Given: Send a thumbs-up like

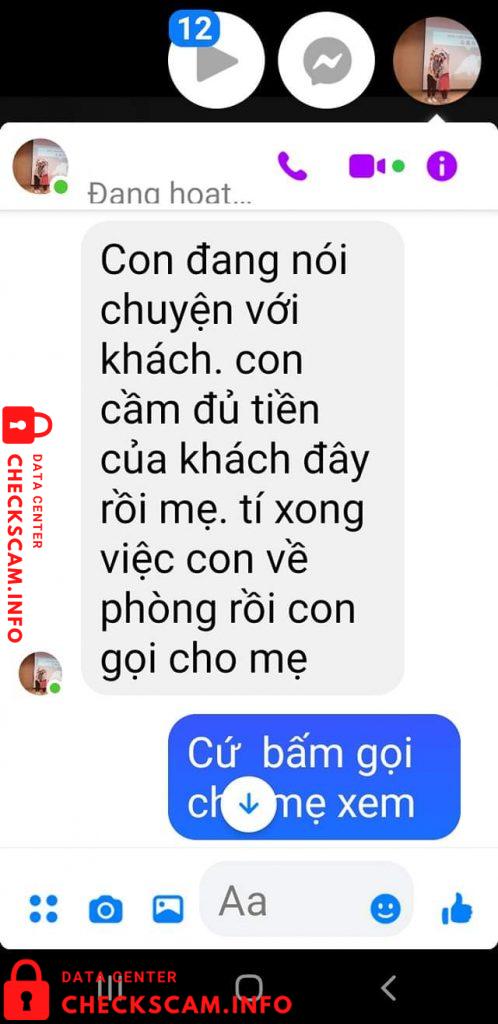Looking at the screenshot, I should (456, 908).
